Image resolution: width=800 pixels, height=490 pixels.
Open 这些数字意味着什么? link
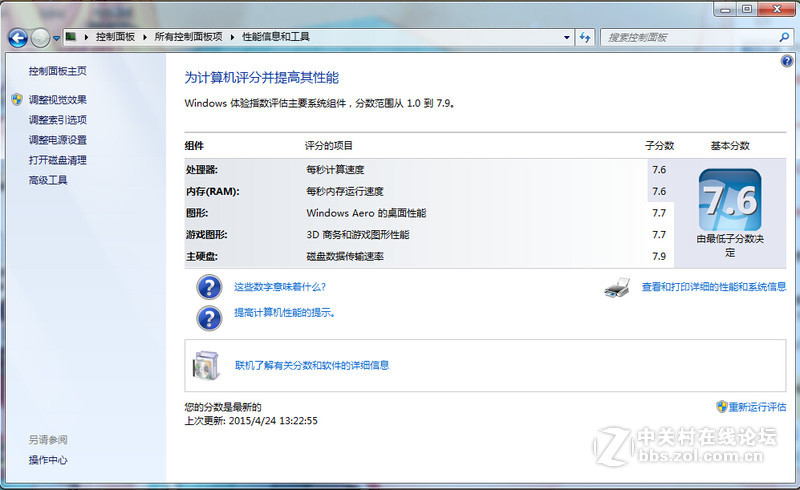pos(280,287)
